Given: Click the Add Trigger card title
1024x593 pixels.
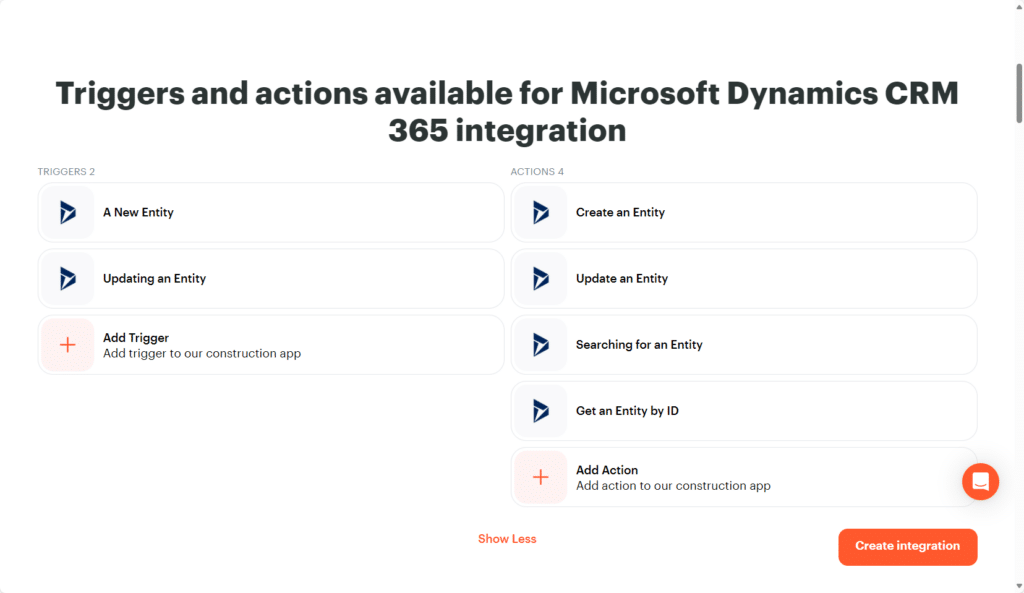Looking at the screenshot, I should point(136,338).
